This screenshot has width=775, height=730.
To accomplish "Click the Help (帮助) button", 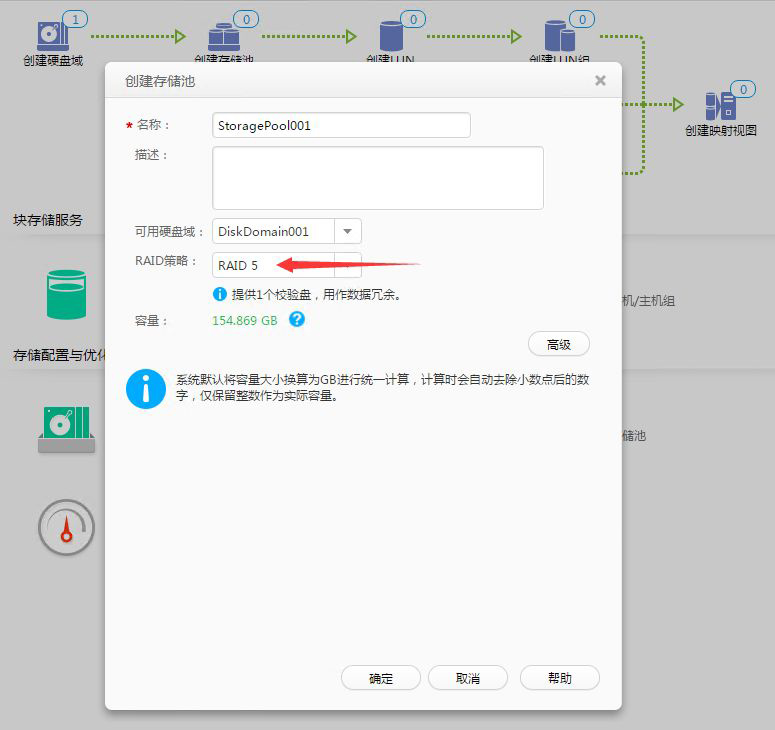I will pos(560,678).
